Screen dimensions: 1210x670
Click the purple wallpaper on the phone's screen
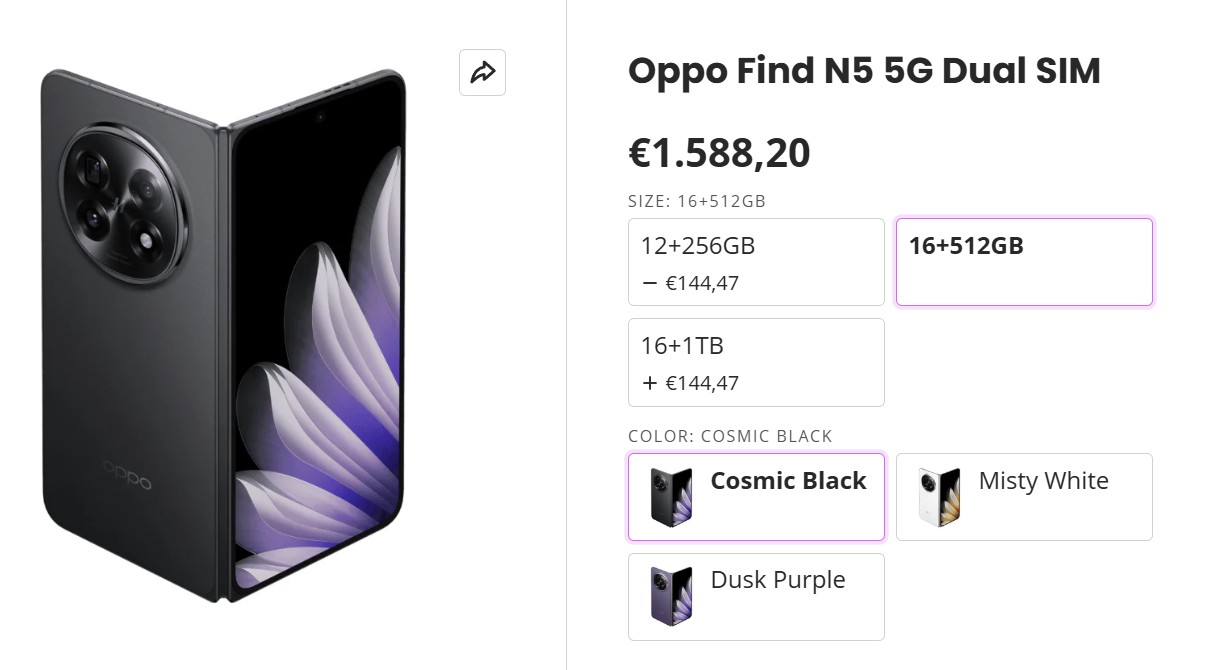(x=330, y=400)
